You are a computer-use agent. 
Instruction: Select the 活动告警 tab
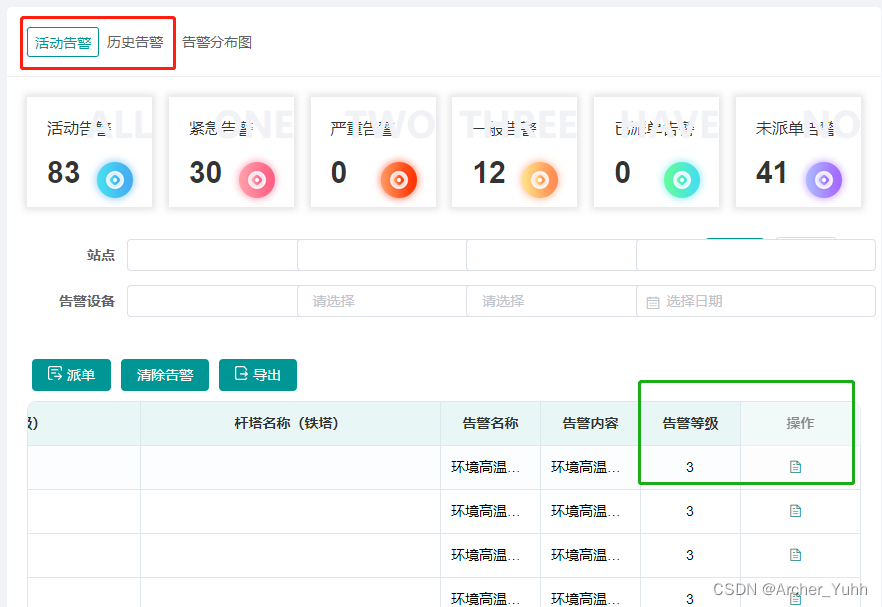pos(61,42)
